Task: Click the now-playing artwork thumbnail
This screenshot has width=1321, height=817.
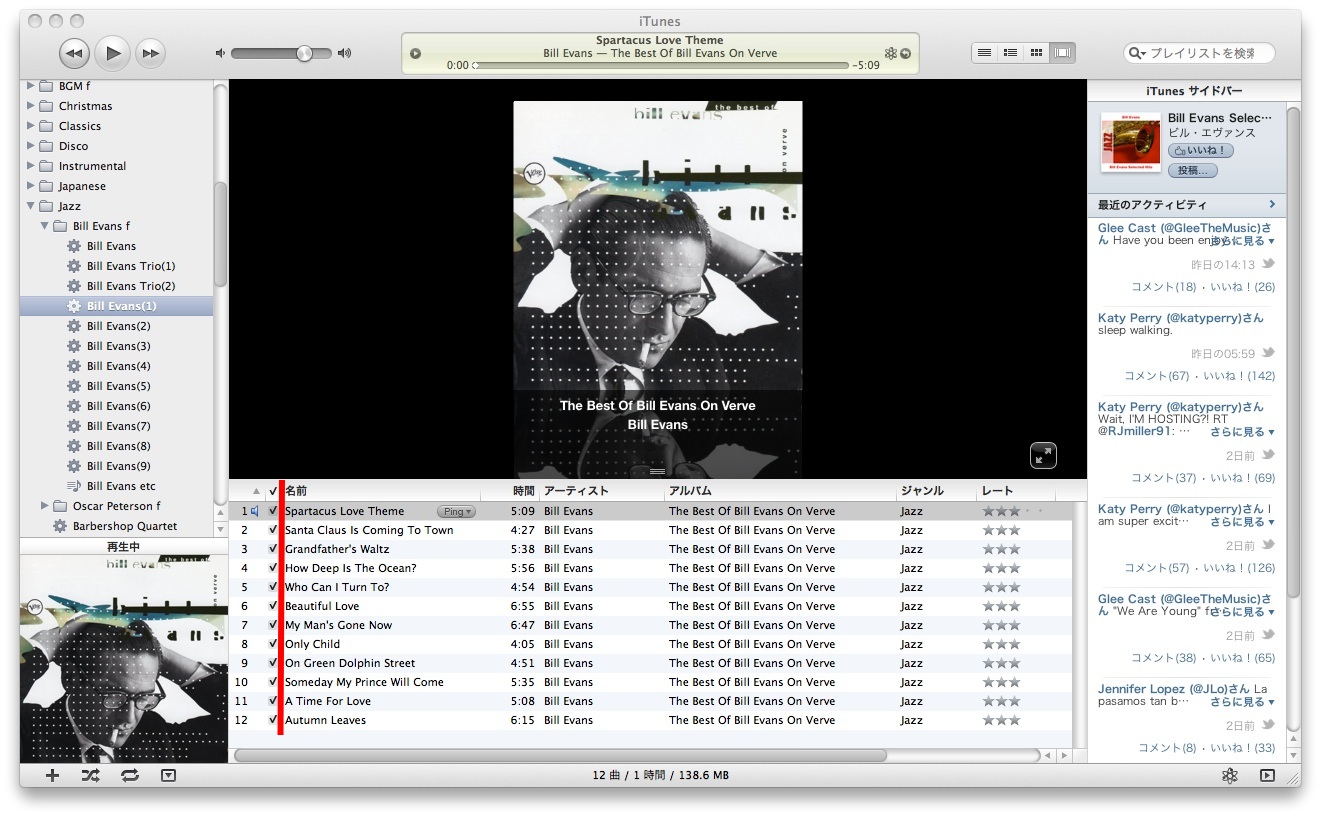Action: pyautogui.click(x=124, y=660)
